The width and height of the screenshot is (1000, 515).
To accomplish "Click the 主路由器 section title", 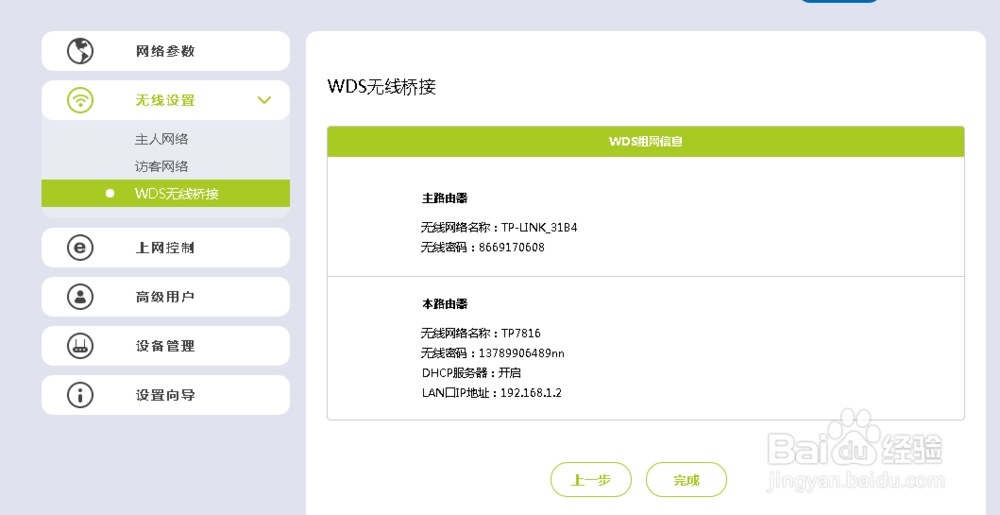I will pos(445,198).
